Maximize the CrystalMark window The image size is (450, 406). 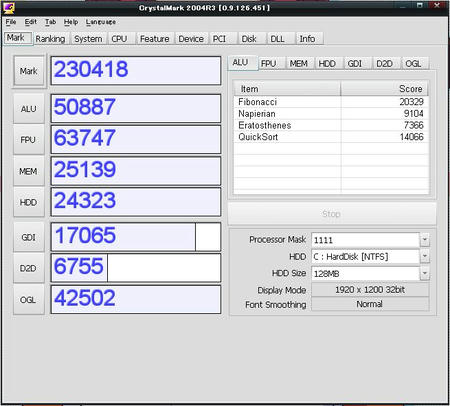pyautogui.click(x=420, y=5)
